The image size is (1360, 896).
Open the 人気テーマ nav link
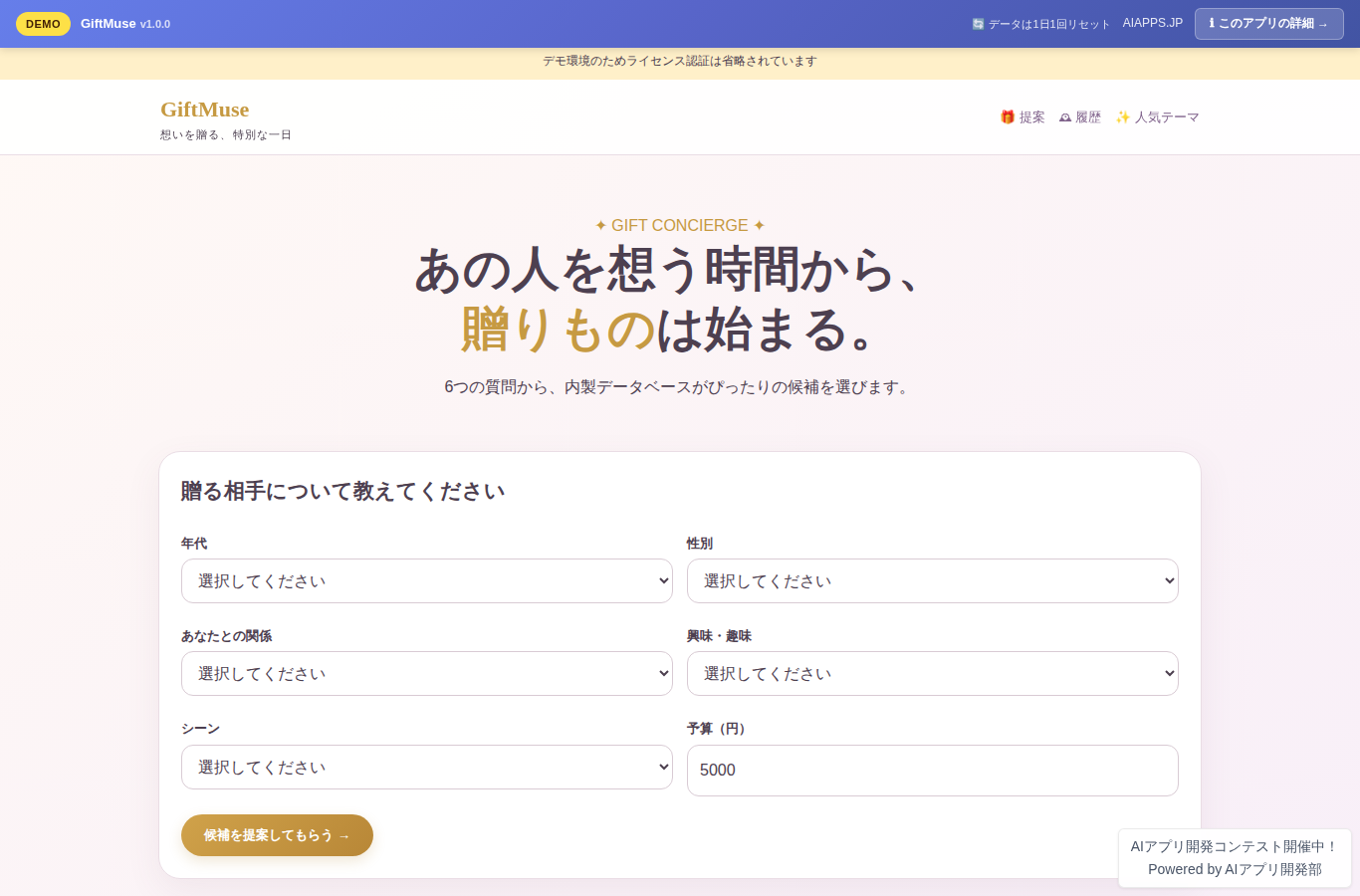(1157, 117)
